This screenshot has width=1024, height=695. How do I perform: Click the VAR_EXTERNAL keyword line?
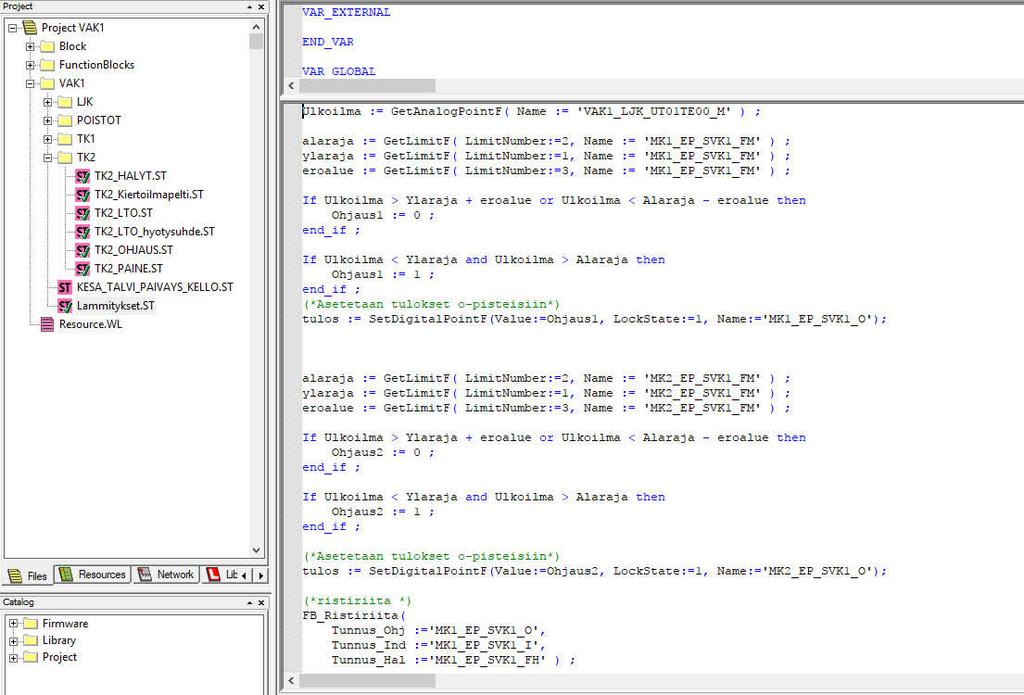[346, 12]
